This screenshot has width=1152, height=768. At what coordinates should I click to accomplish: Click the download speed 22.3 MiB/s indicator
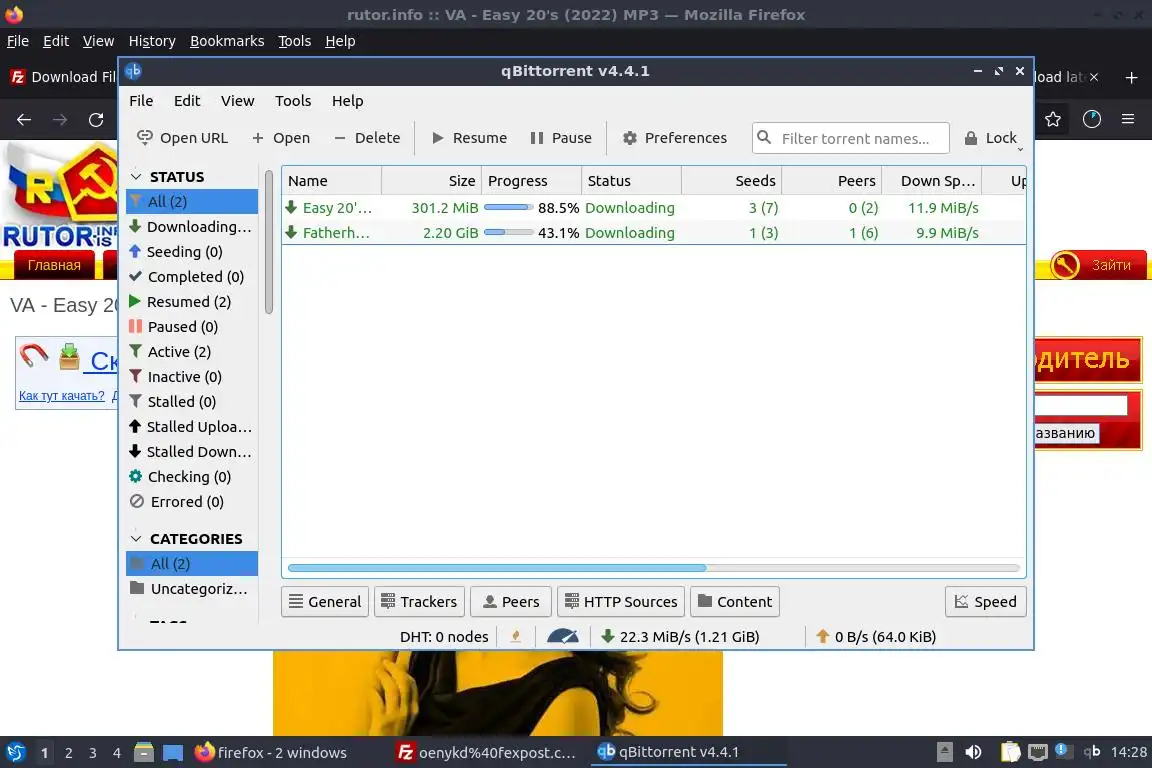(x=680, y=636)
